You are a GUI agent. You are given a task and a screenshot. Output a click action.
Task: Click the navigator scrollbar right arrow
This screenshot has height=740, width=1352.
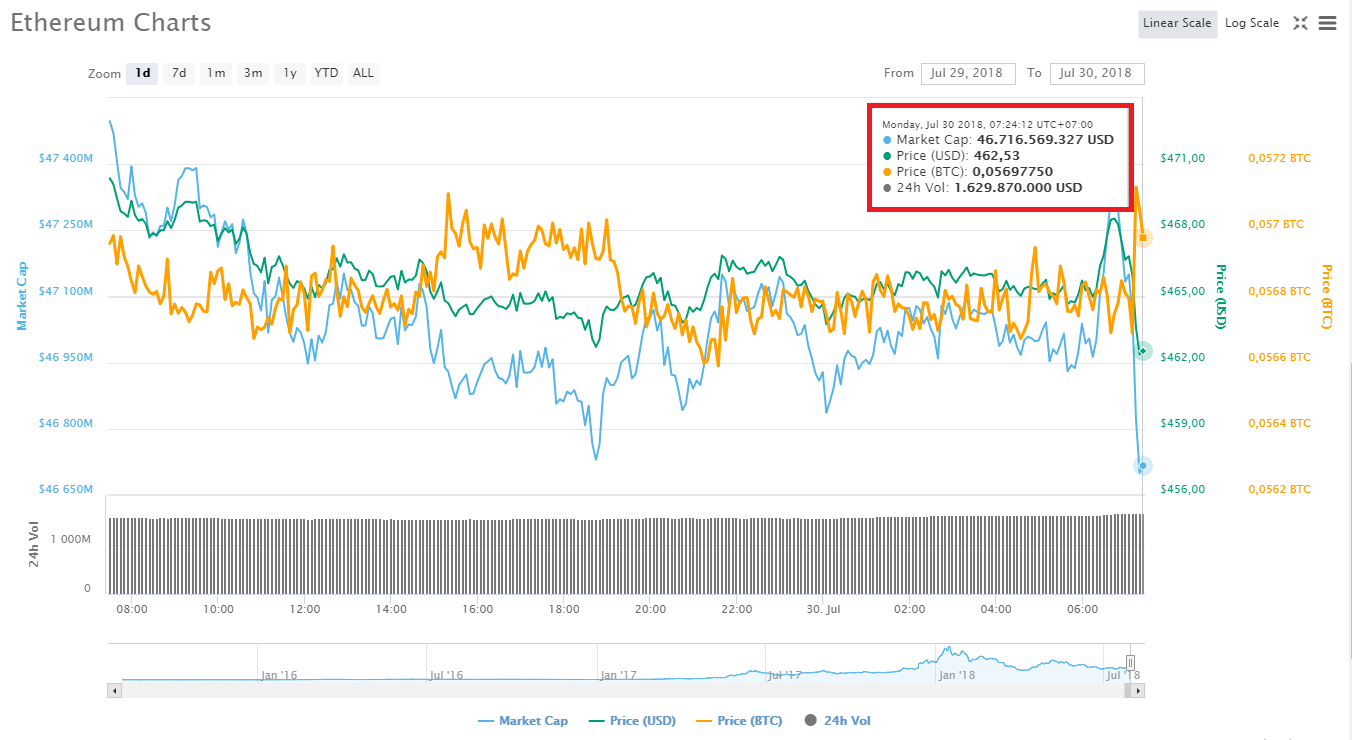coord(1137,690)
